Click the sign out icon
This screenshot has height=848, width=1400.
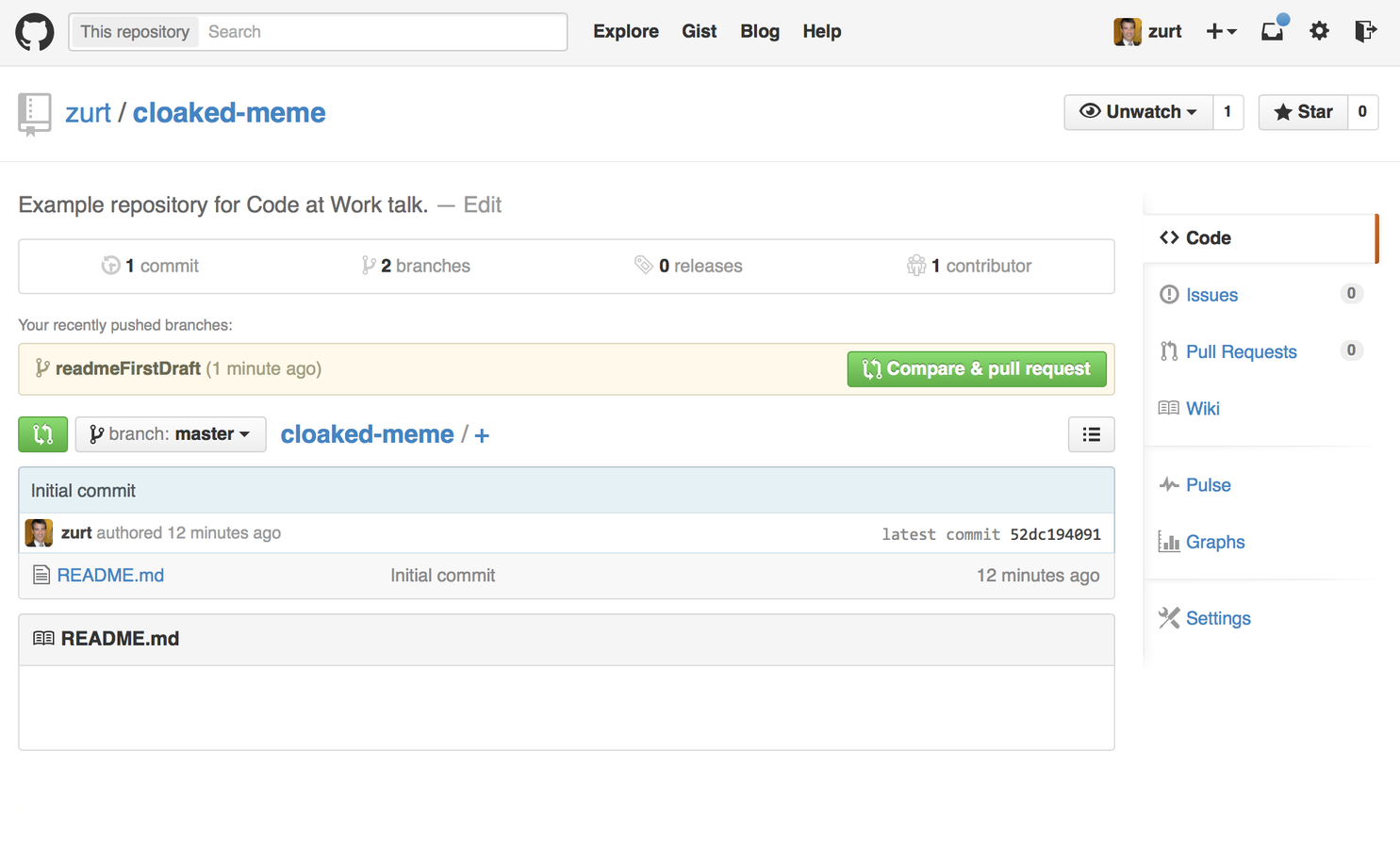coord(1365,31)
